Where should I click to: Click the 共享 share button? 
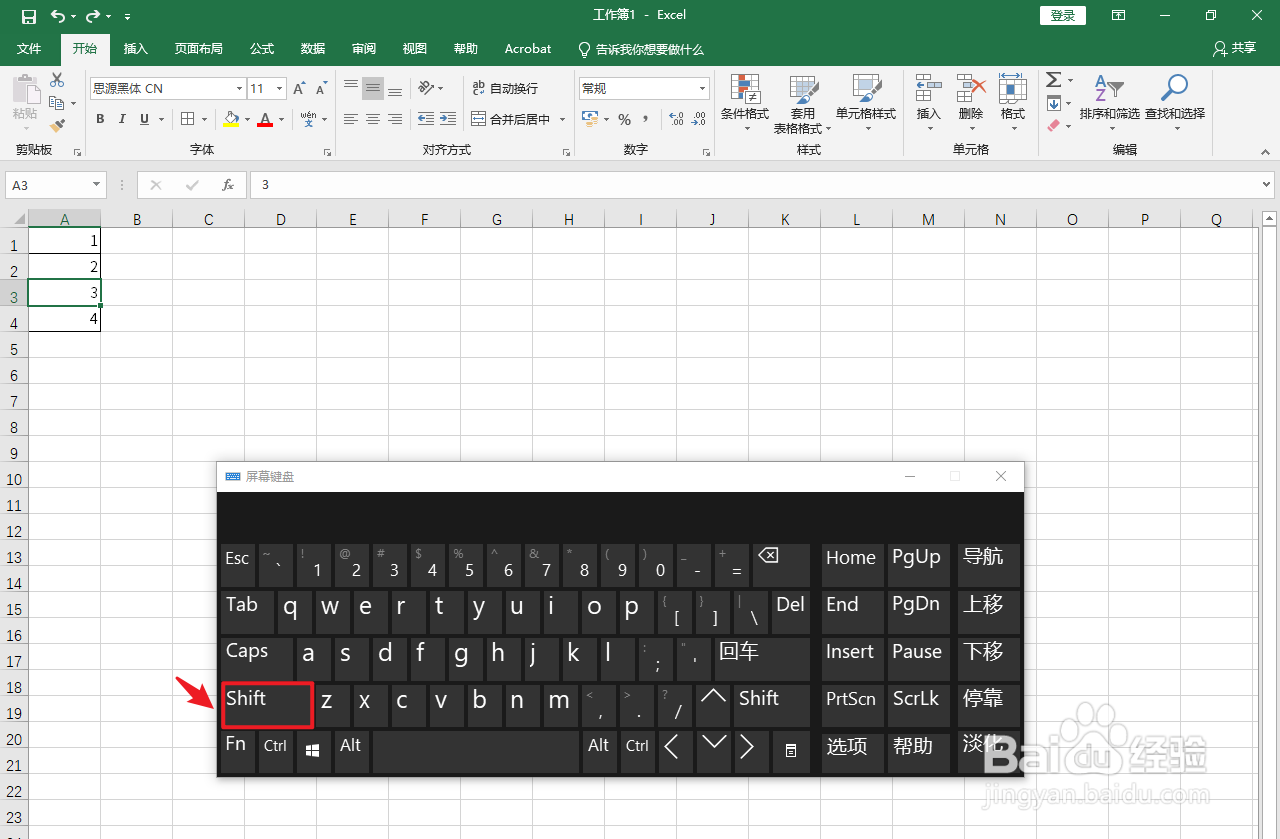[x=1234, y=48]
